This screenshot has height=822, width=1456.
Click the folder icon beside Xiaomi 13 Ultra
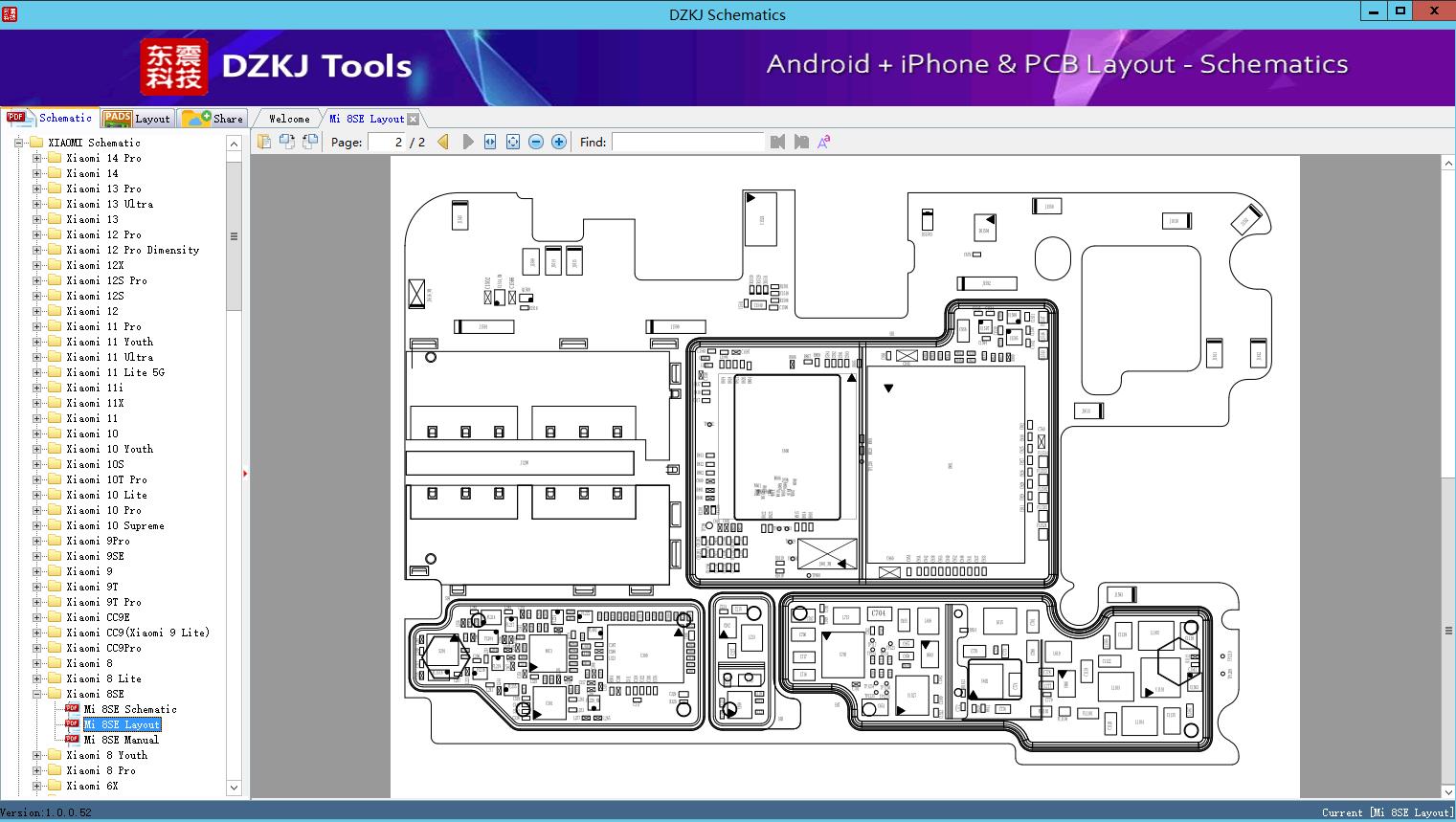(x=55, y=204)
